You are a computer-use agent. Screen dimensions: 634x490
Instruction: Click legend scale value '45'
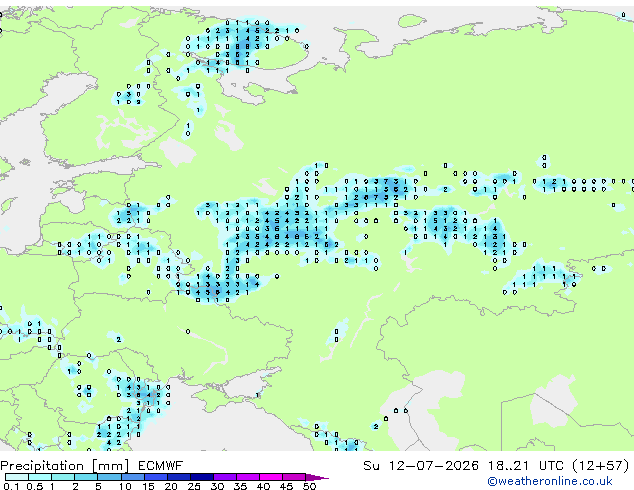286,486
